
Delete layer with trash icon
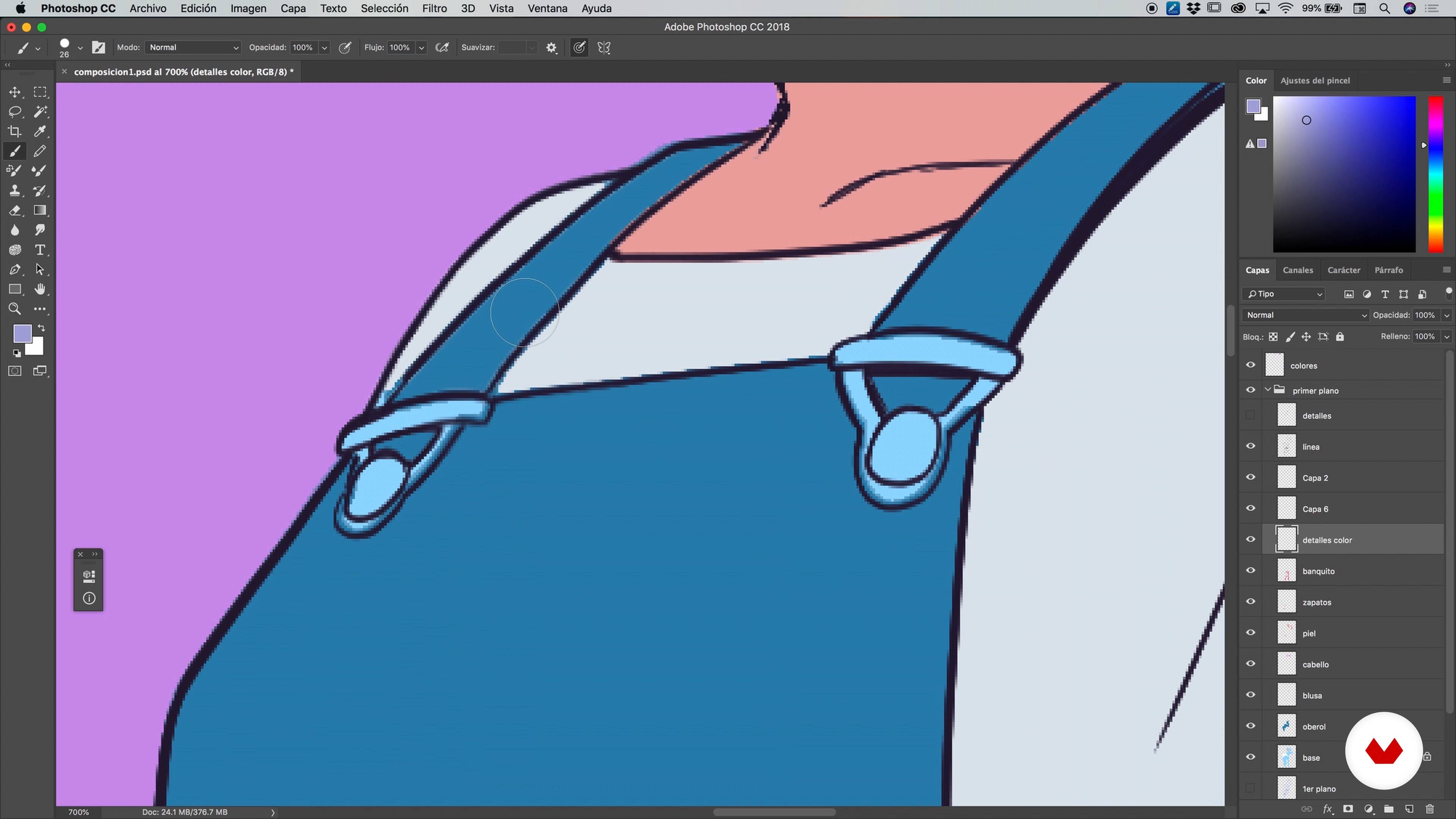point(1429,809)
